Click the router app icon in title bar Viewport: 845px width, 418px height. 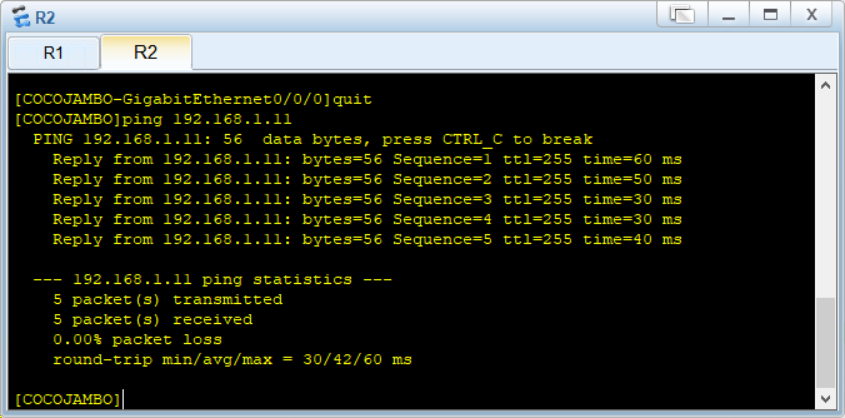[22, 17]
